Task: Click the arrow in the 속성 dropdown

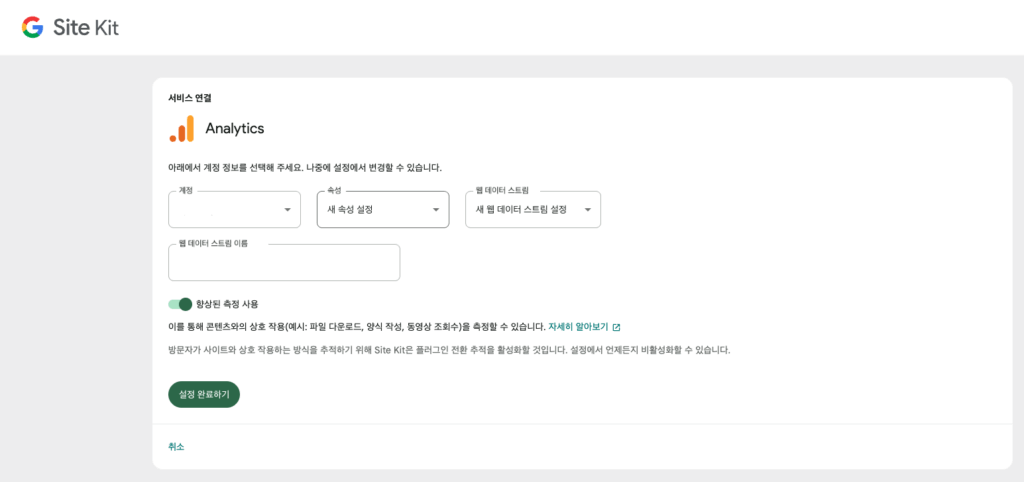Action: pyautogui.click(x=436, y=210)
